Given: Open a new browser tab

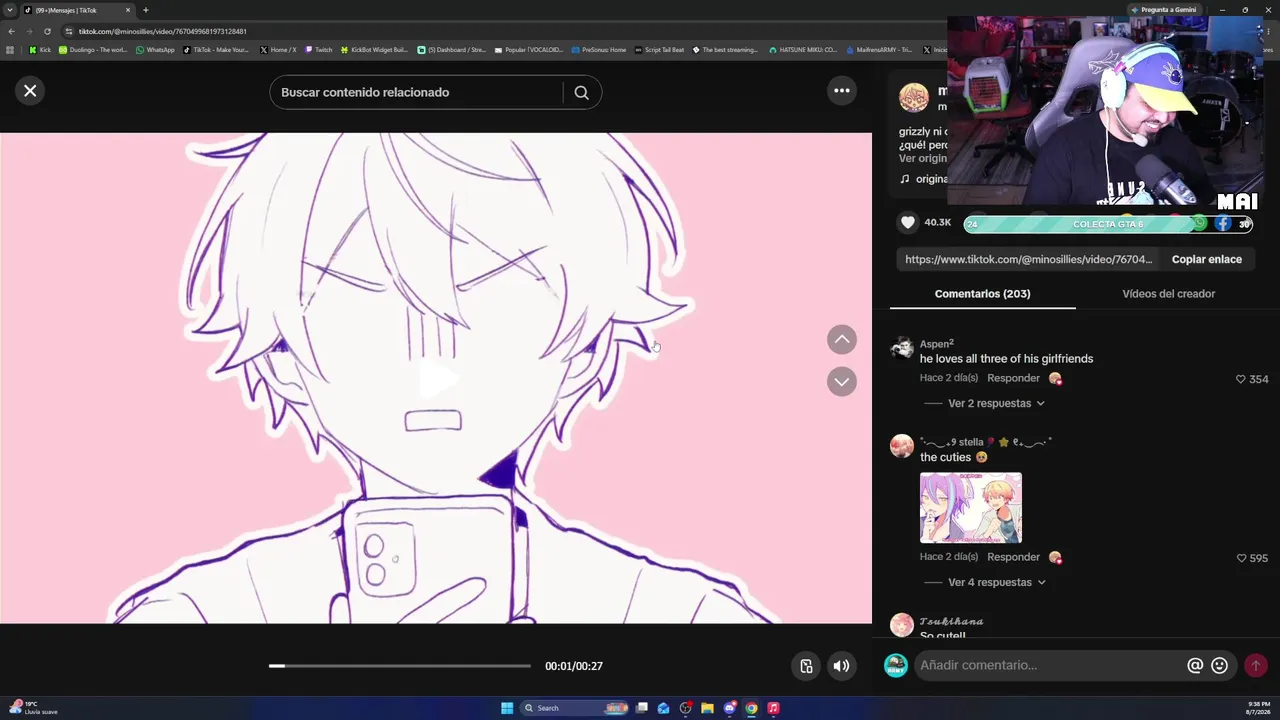Looking at the screenshot, I should (146, 10).
